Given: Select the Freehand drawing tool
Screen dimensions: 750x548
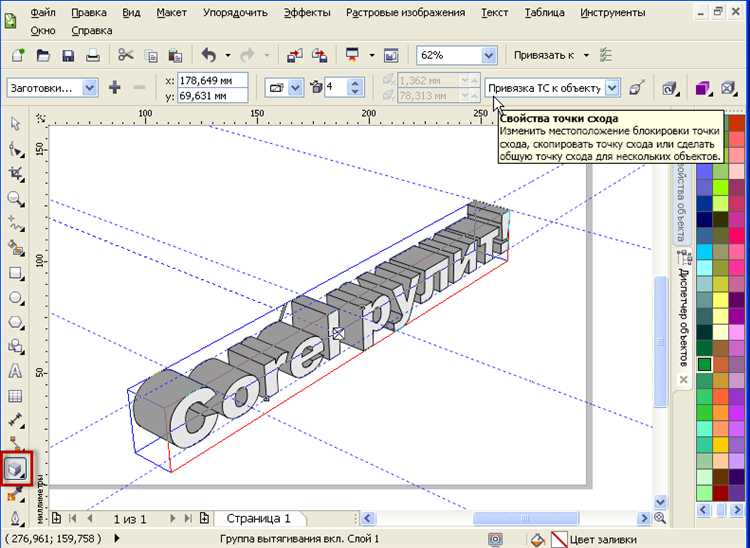Looking at the screenshot, I should (x=16, y=224).
